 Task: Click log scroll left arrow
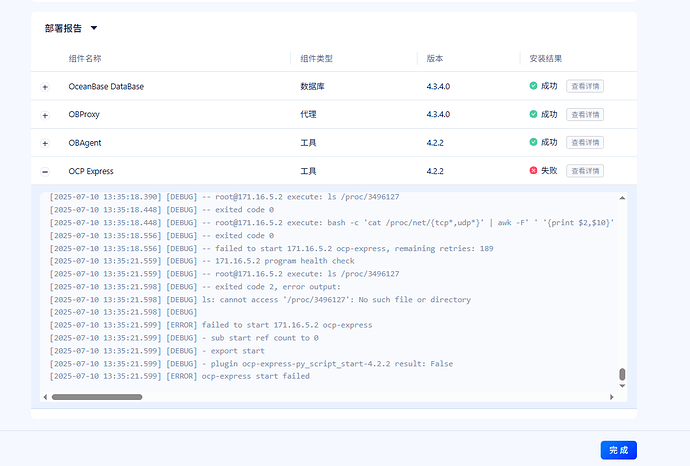(x=45, y=397)
